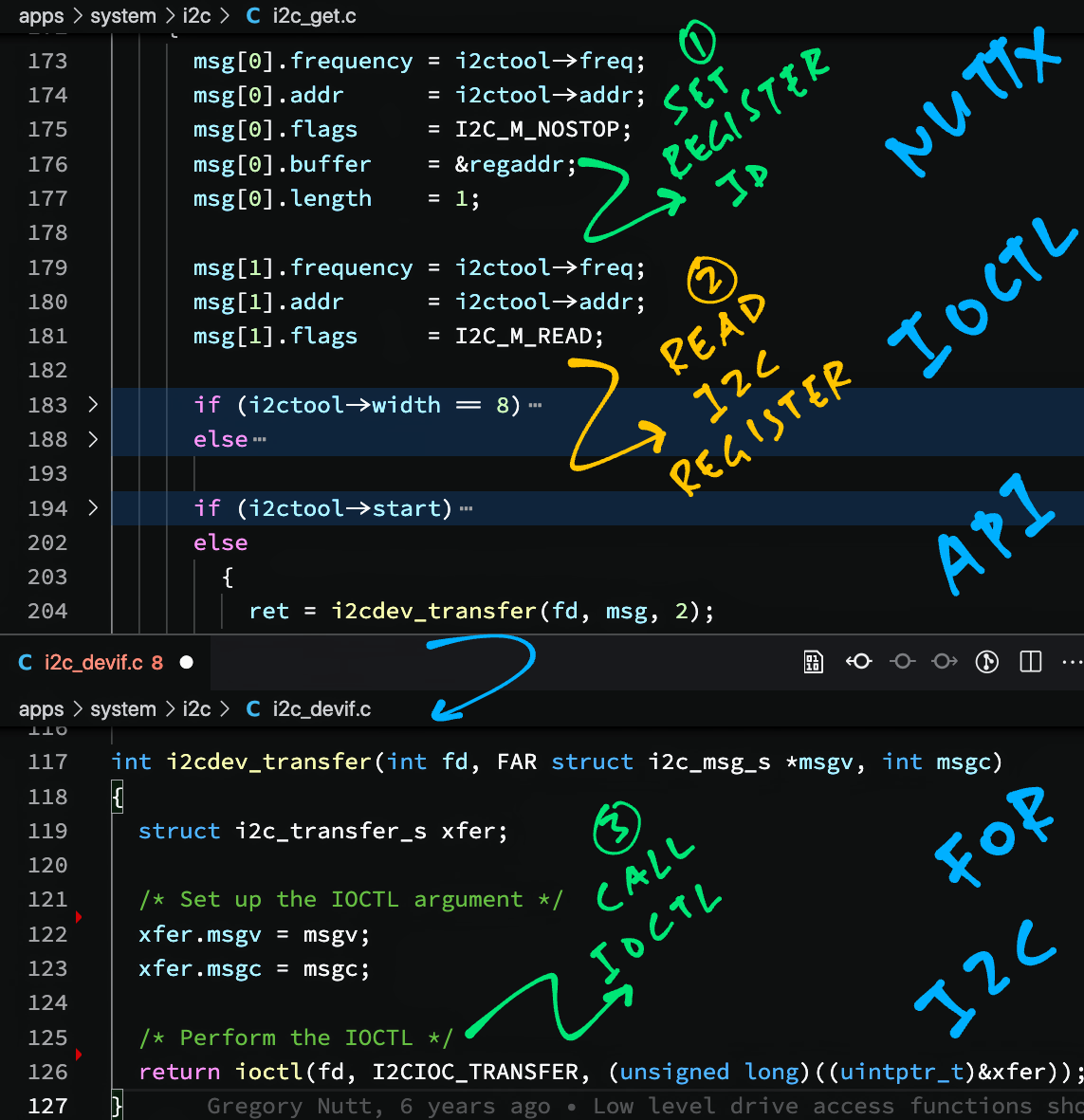Select 'i2c' breadcrumb in i2c_devif.c path

pos(196,708)
